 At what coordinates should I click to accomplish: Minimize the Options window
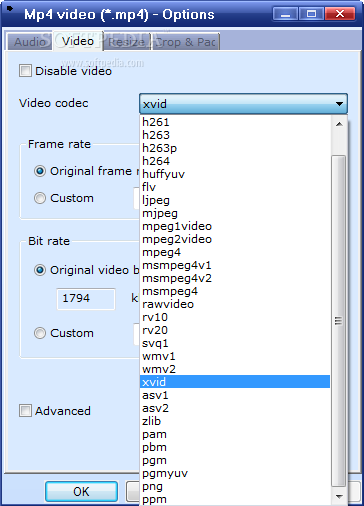[x=285, y=14]
